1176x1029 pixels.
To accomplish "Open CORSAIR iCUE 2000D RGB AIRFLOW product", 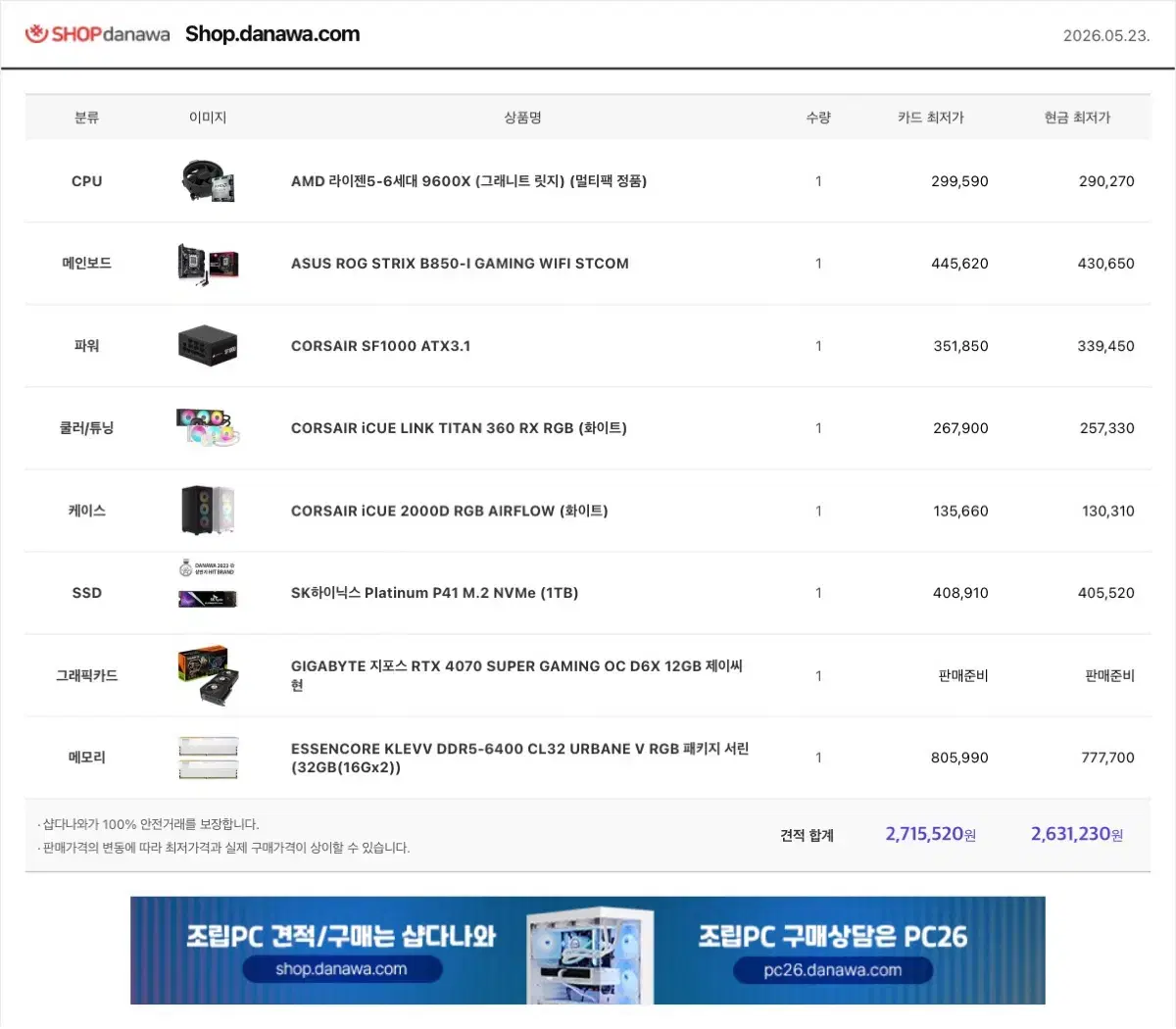I will coord(449,511).
